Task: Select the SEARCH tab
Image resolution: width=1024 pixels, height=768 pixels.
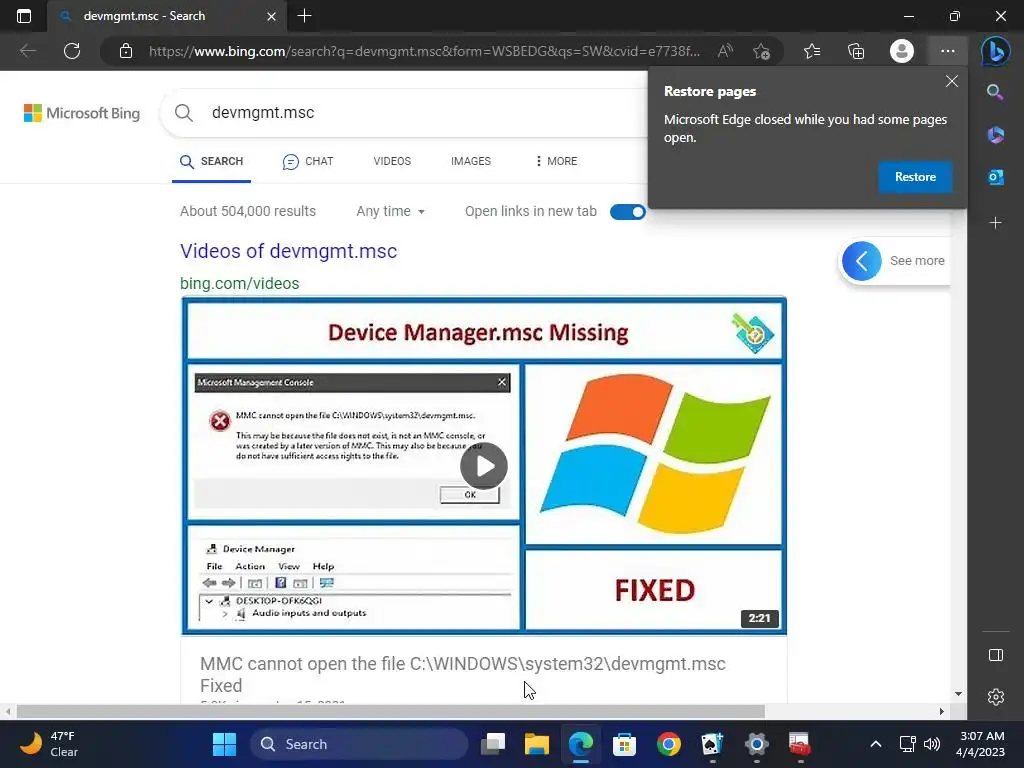Action: pos(212,161)
